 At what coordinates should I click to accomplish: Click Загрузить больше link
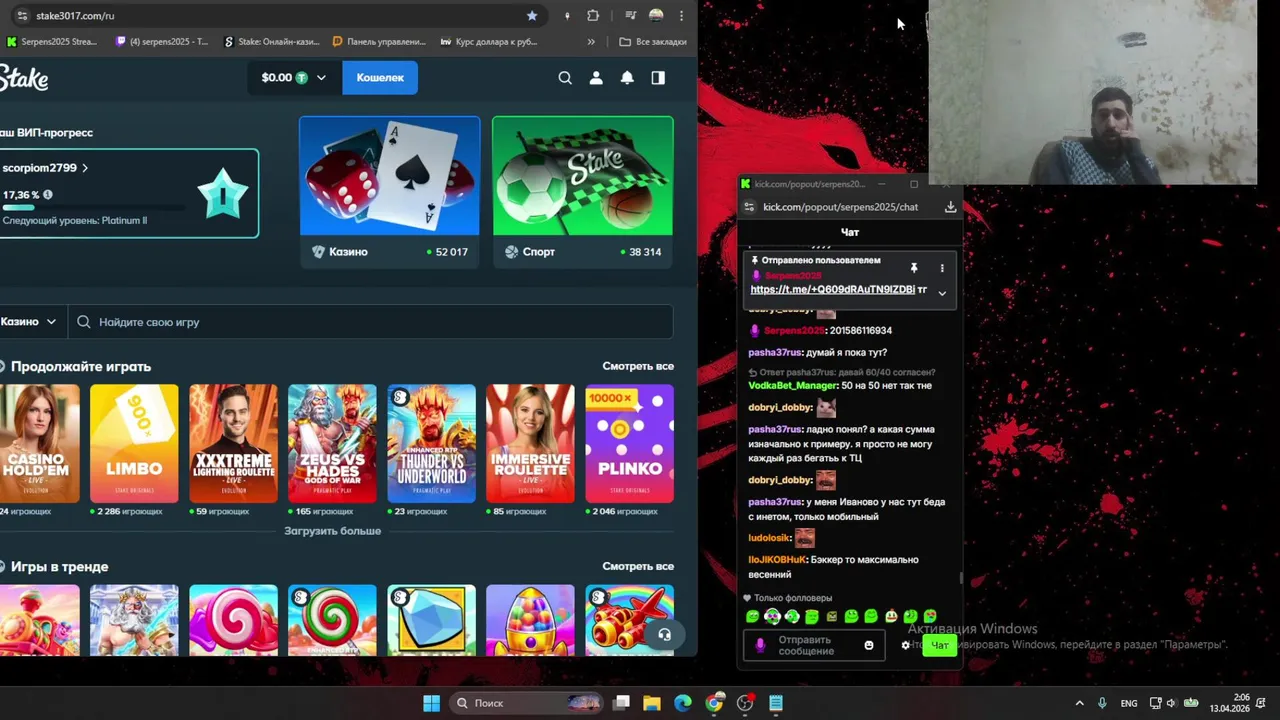[332, 531]
